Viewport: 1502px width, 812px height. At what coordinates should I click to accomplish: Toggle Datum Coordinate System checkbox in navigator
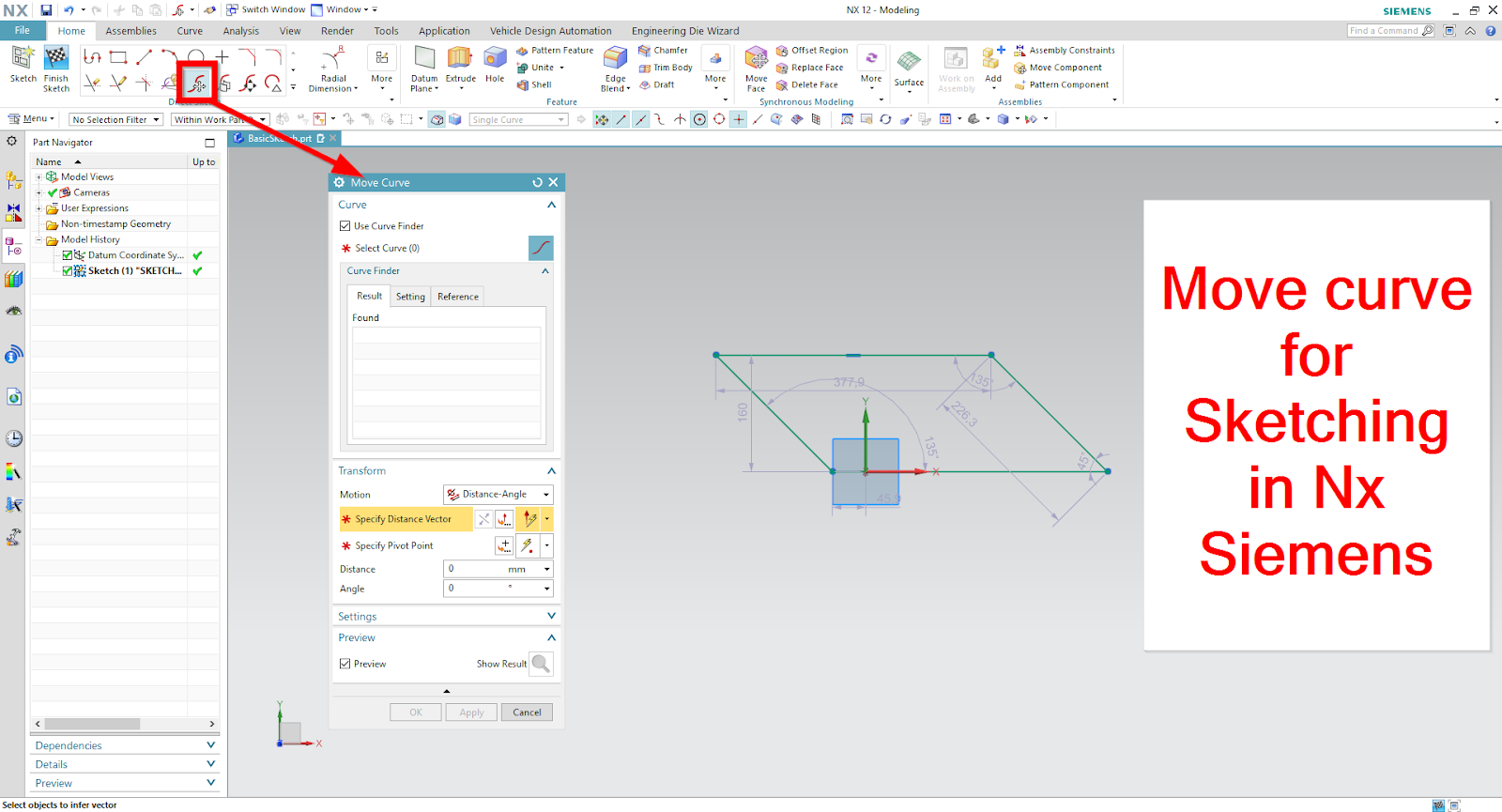tap(68, 255)
